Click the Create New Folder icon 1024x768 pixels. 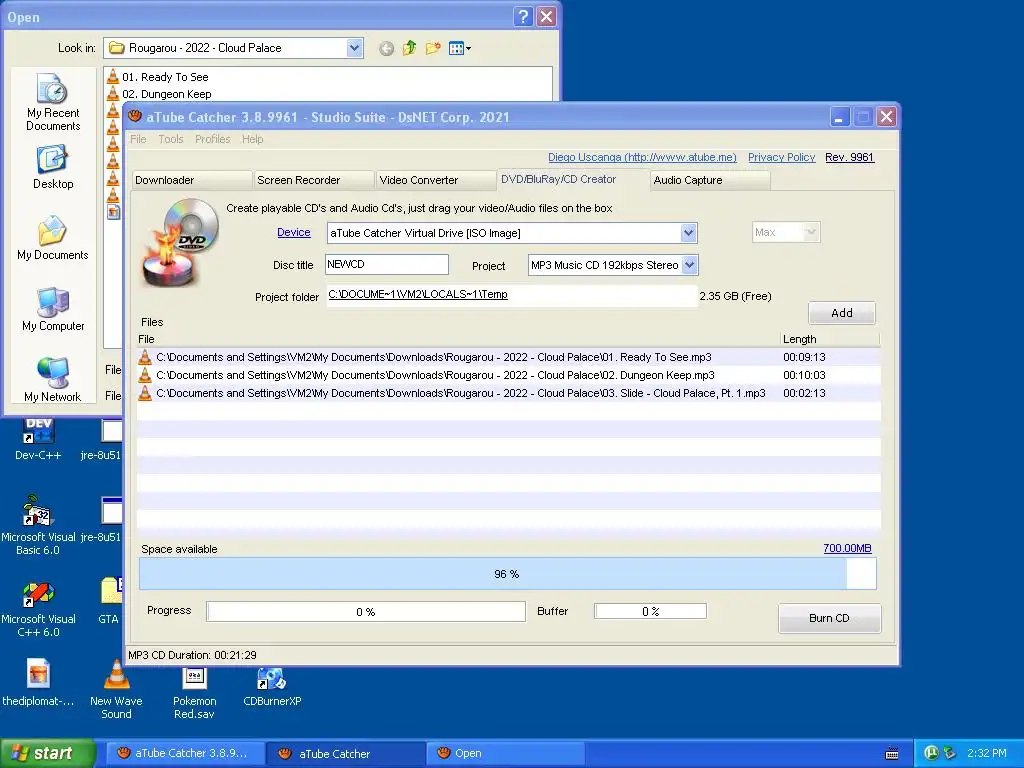pyautogui.click(x=432, y=48)
